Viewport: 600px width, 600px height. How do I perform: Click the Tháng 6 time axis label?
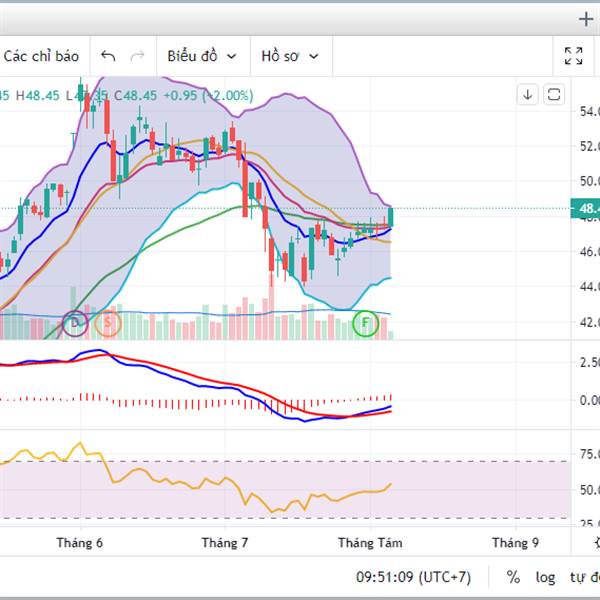80,543
